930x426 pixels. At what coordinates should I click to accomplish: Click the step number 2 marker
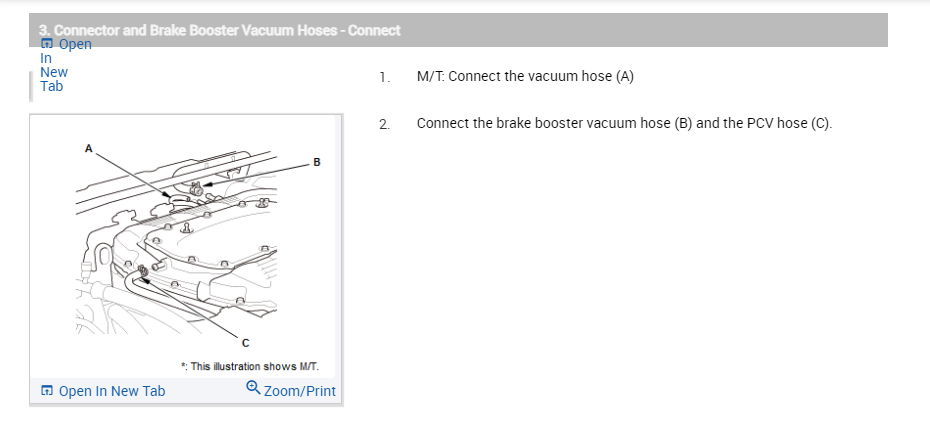384,125
